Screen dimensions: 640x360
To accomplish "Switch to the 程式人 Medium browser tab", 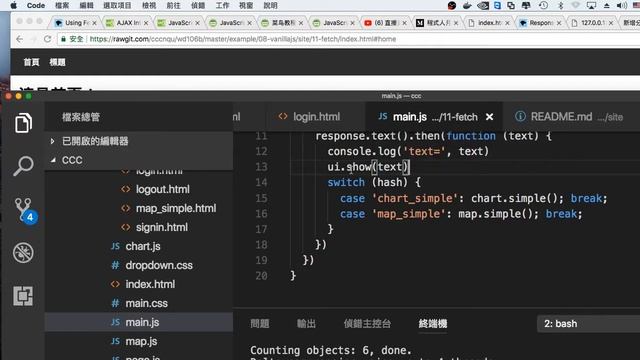I will 437,23.
